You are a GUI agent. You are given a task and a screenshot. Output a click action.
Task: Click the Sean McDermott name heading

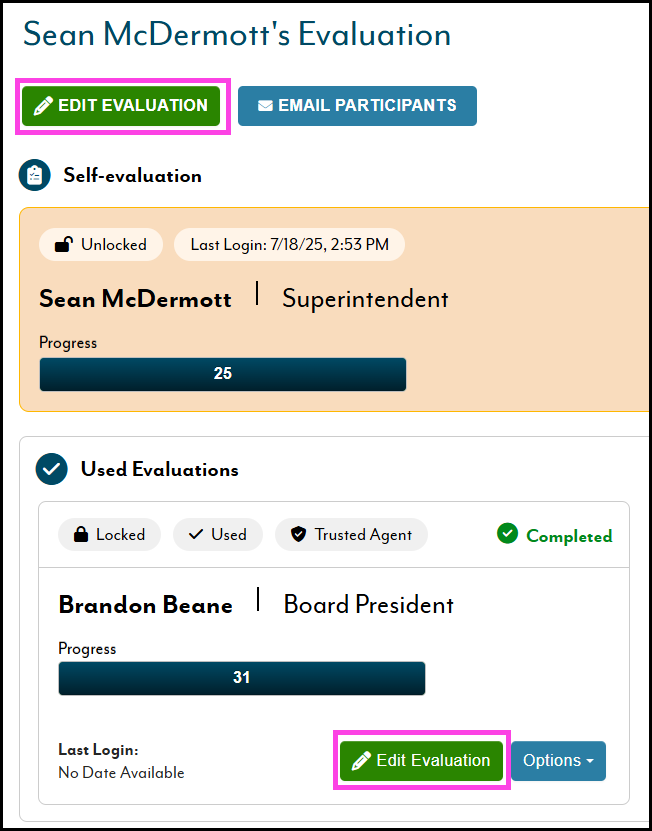point(135,299)
